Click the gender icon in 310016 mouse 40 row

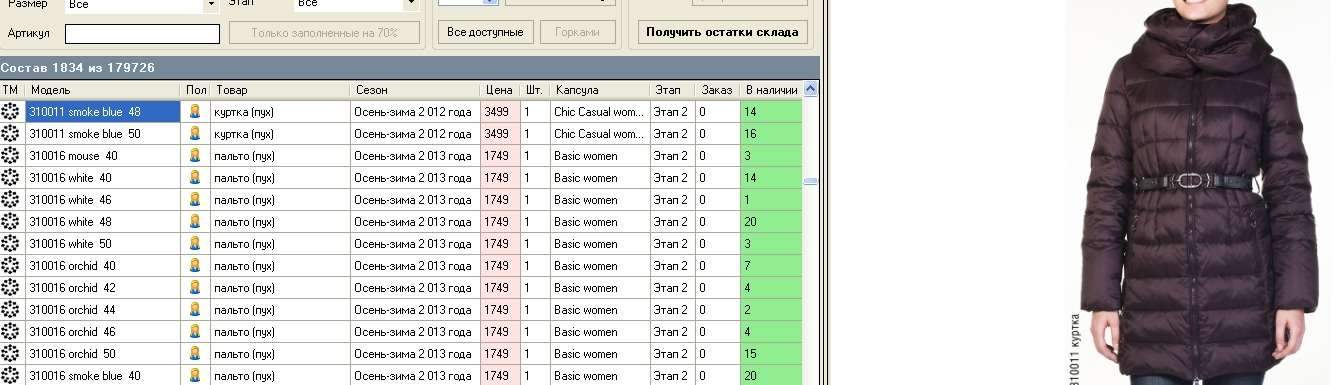195,156
